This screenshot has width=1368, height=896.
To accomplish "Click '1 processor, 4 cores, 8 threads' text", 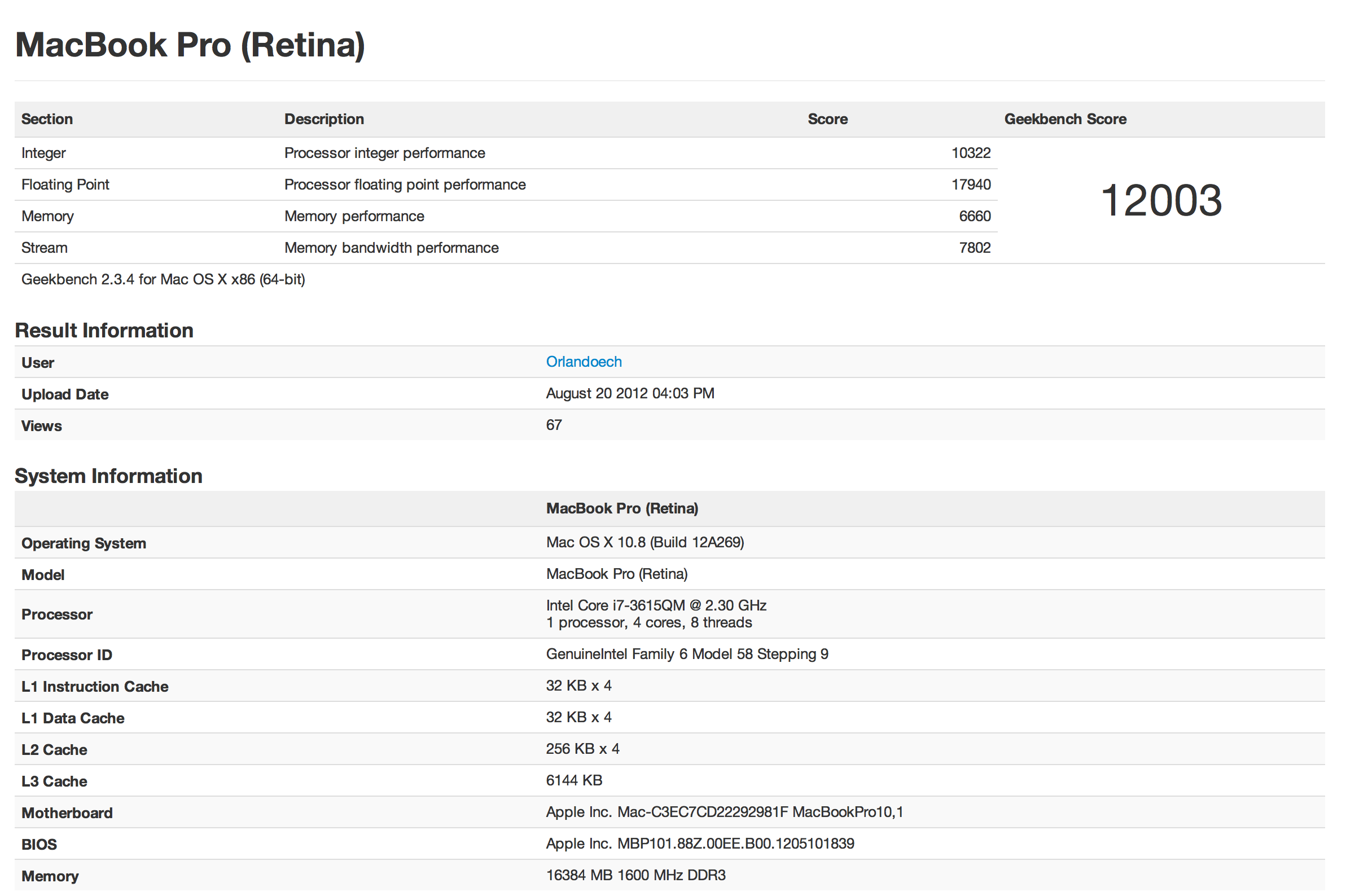I will 649,622.
